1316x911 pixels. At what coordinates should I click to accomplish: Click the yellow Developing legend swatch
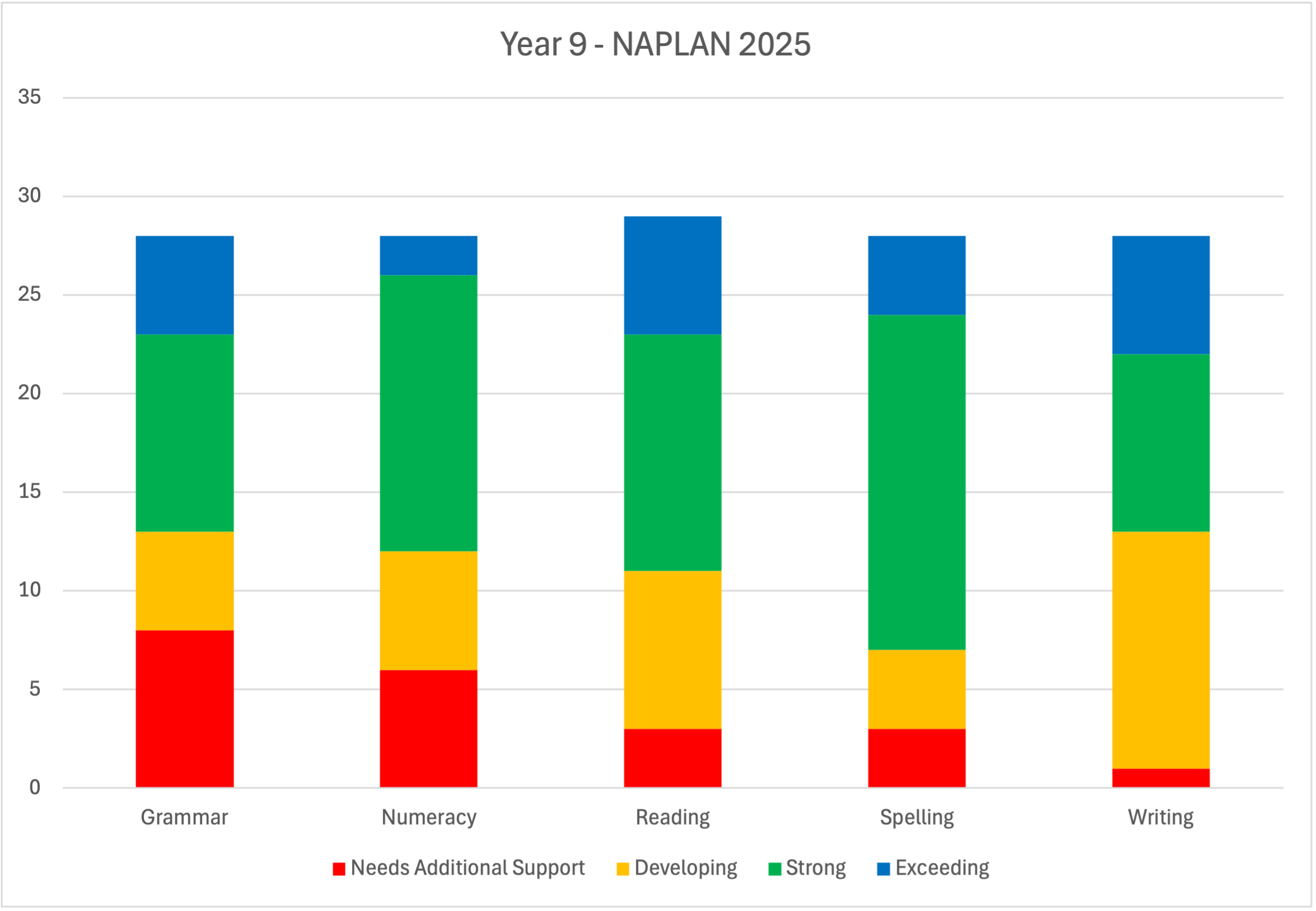tap(622, 869)
